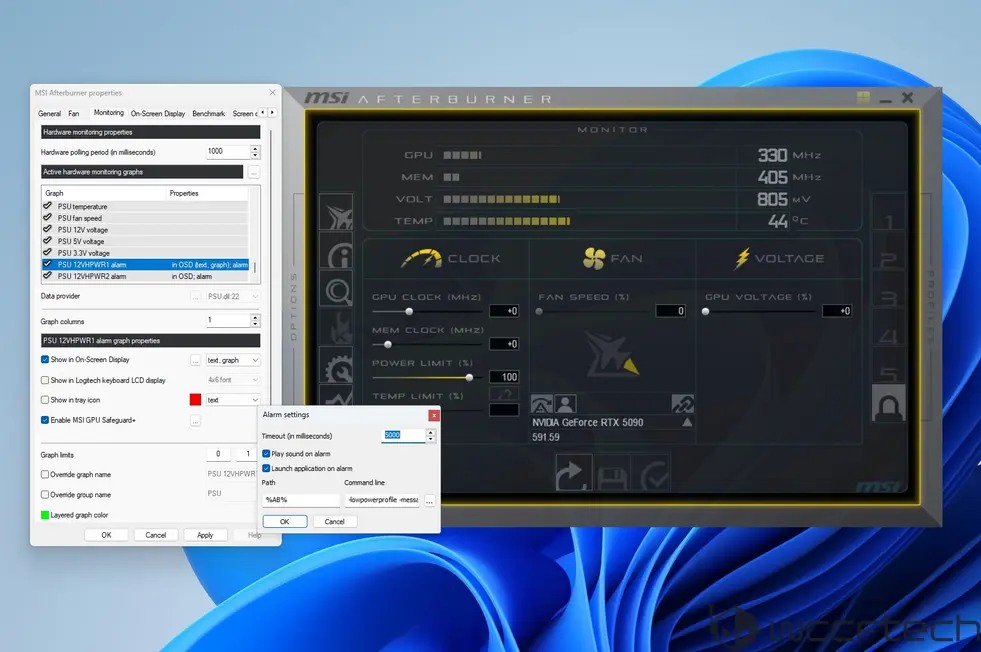Open the MSI Kombustor icon in Afterburner sidebar
The width and height of the screenshot is (981, 652).
(x=337, y=214)
